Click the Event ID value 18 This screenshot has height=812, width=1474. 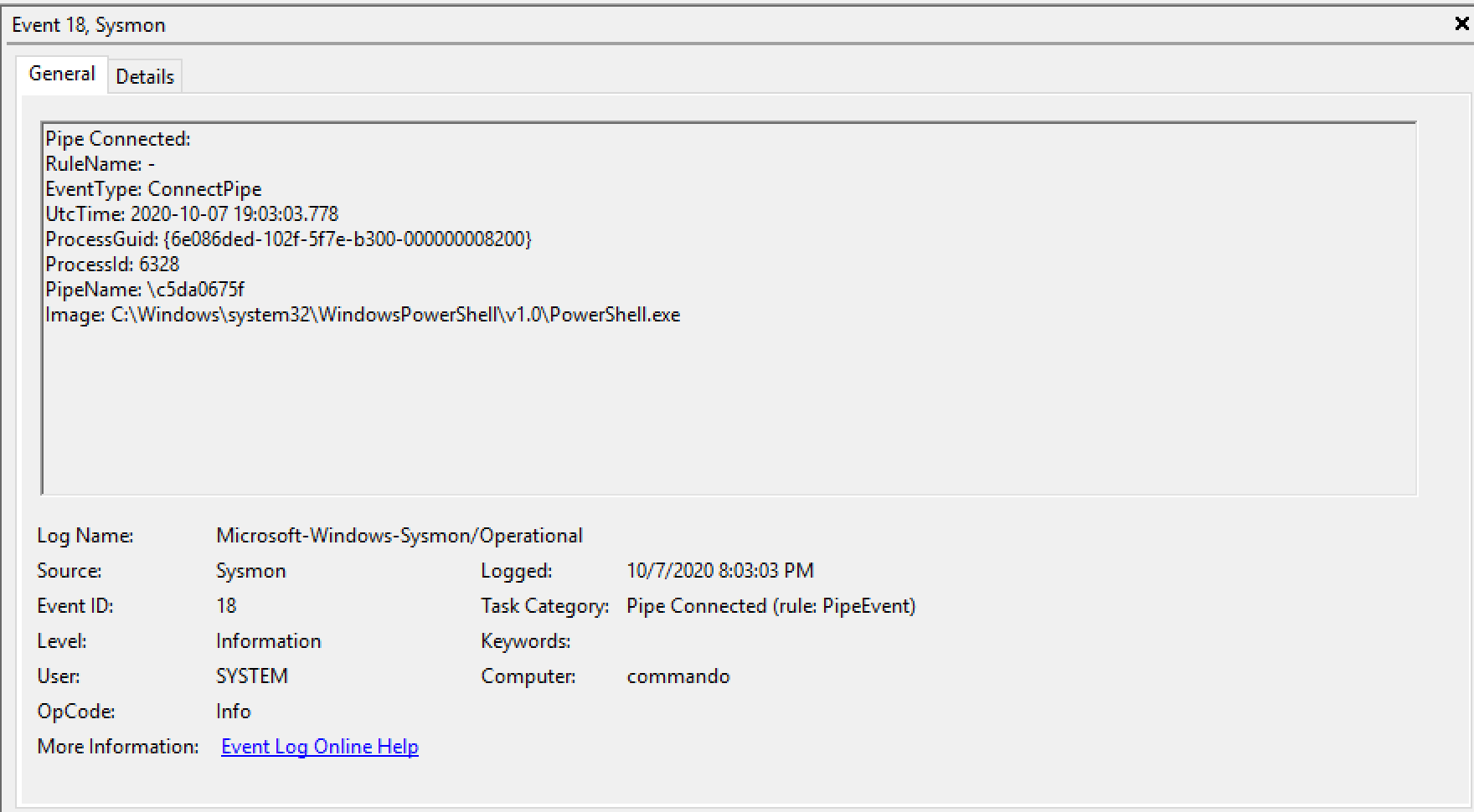pyautogui.click(x=226, y=606)
